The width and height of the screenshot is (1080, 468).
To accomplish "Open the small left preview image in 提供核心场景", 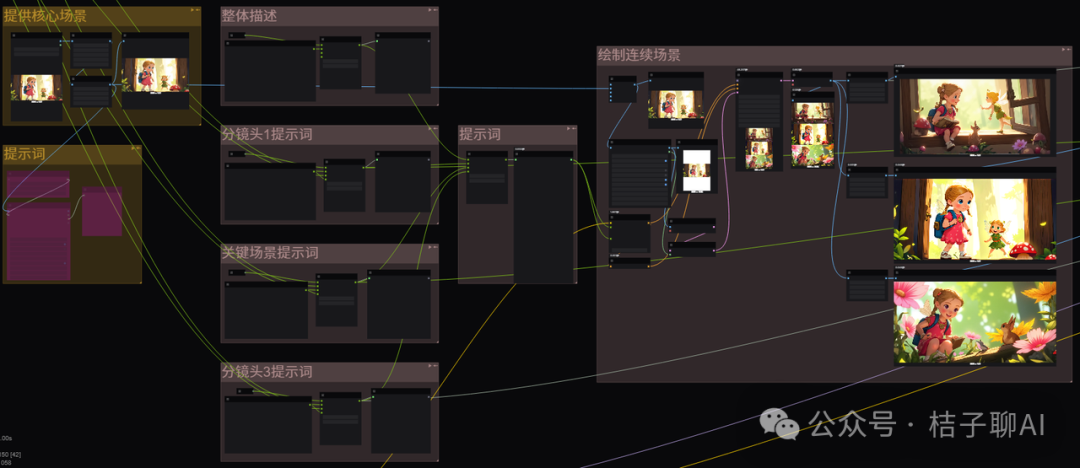I will pos(37,88).
